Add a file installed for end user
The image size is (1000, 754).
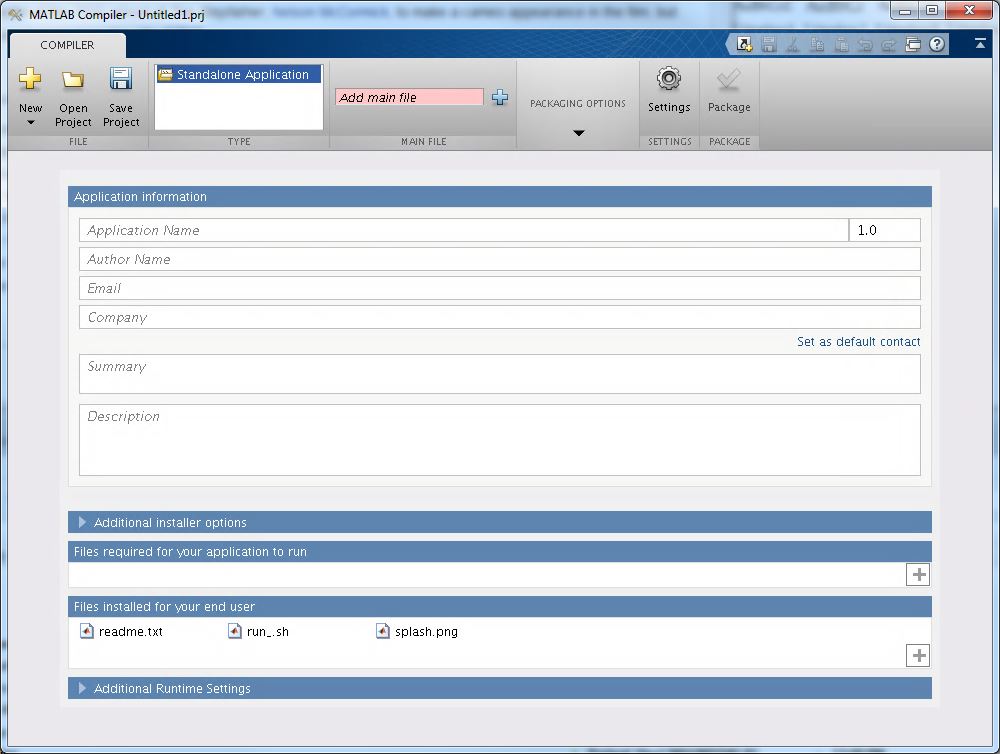coord(918,656)
